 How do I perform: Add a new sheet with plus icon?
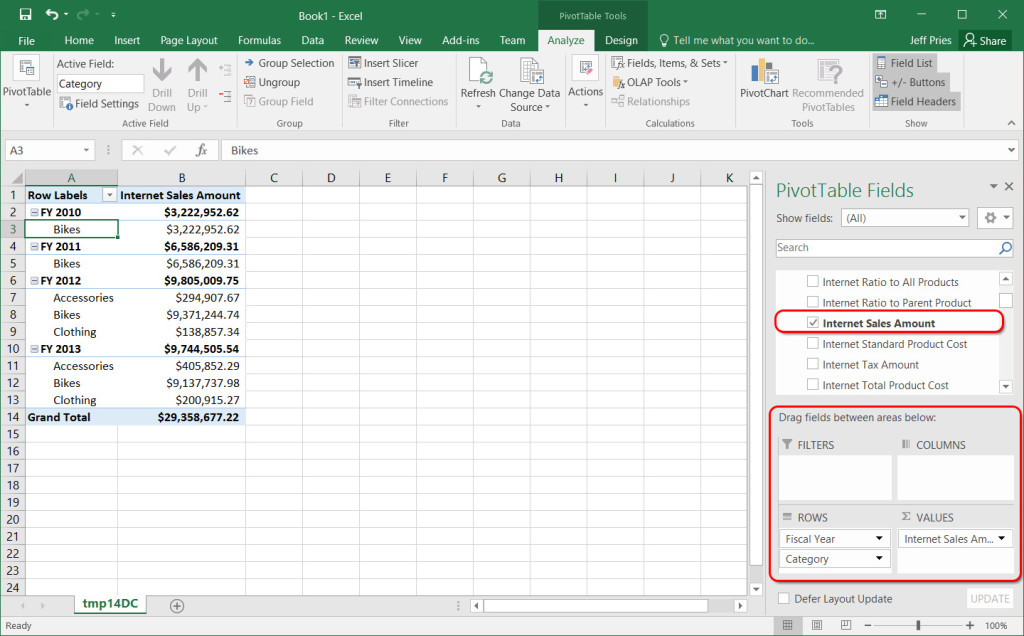click(177, 606)
